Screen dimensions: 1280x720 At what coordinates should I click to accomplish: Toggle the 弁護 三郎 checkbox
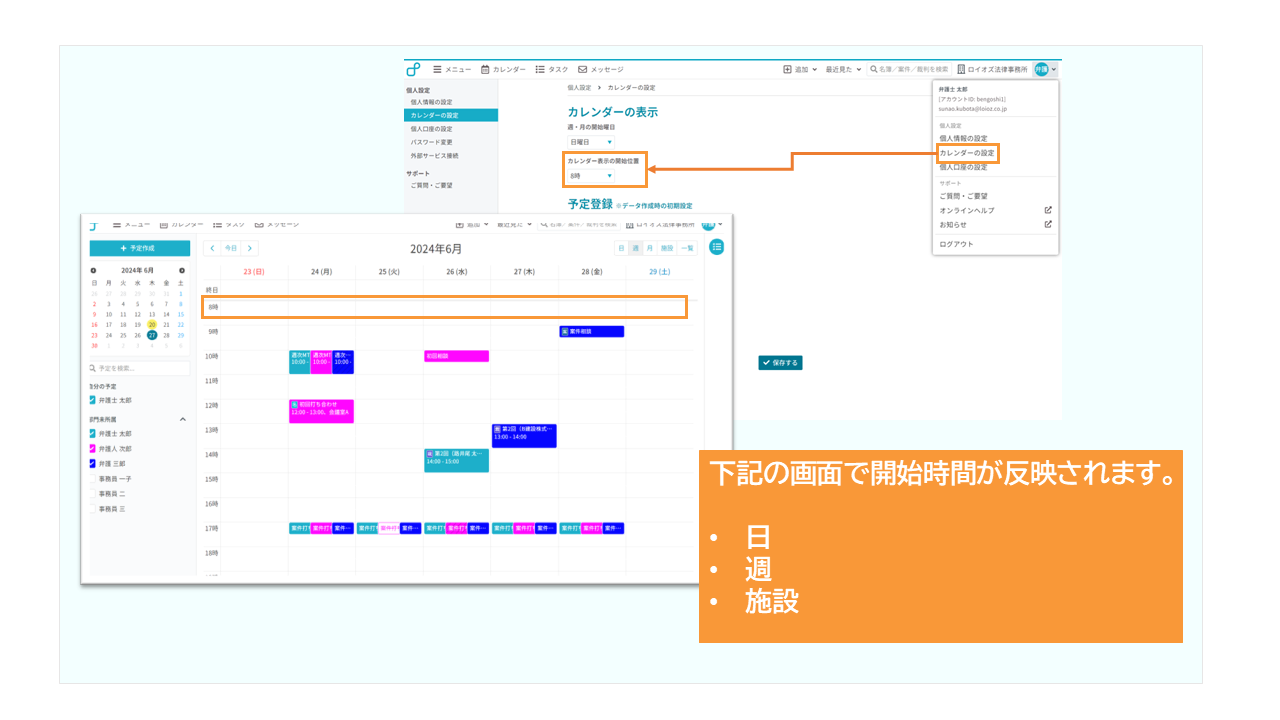click(x=93, y=464)
